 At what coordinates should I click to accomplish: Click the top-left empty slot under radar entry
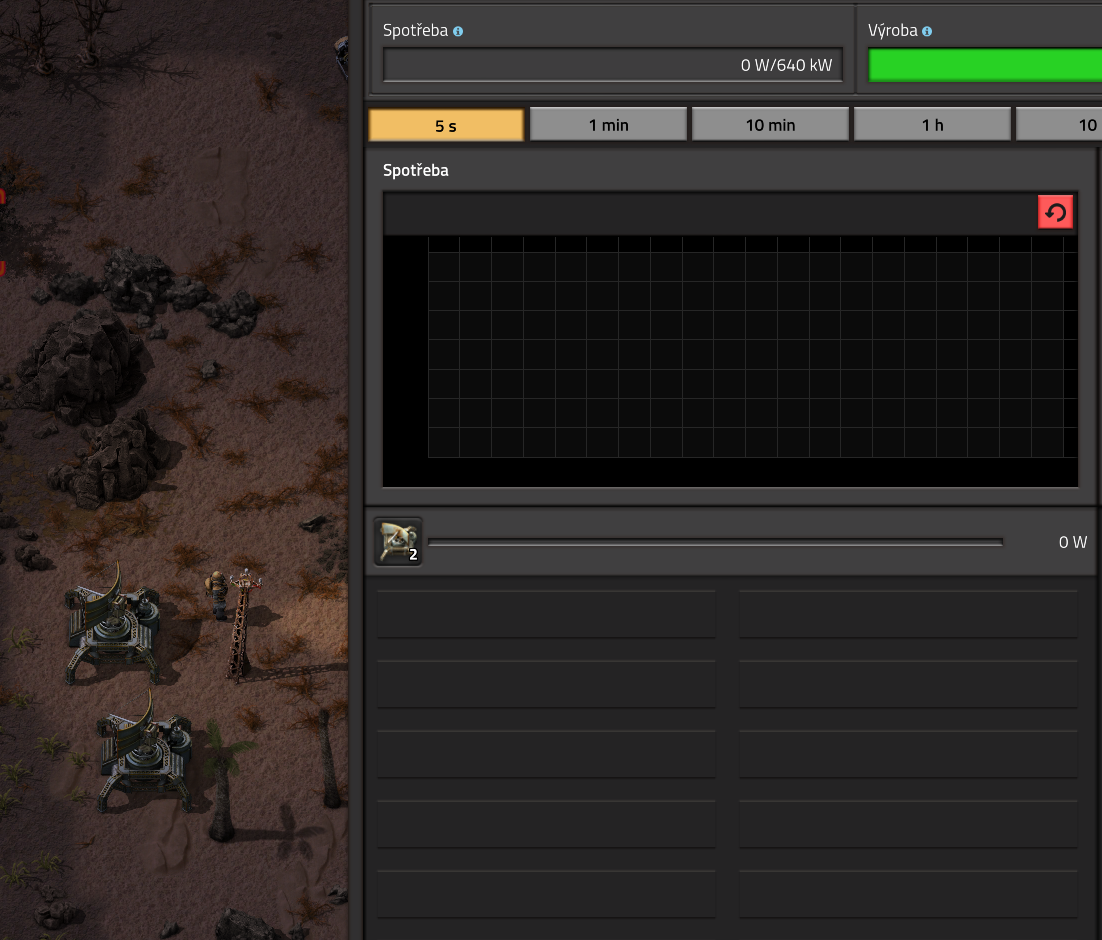tap(546, 614)
